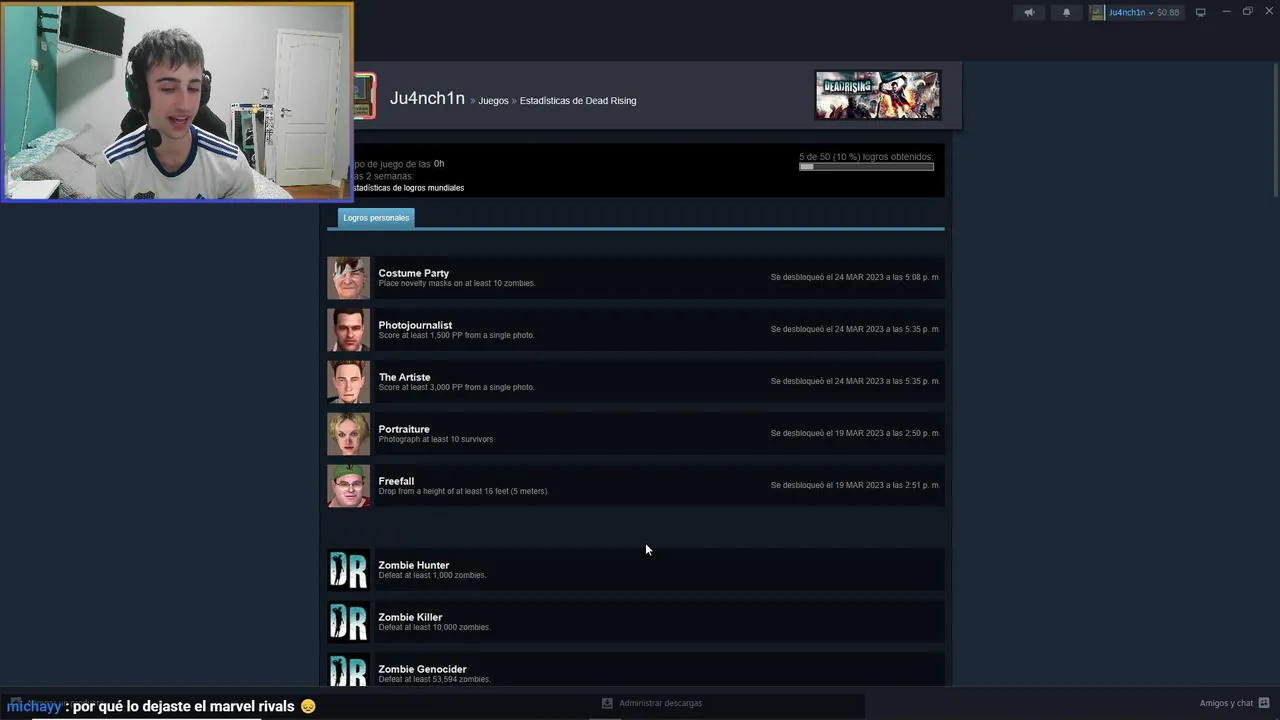This screenshot has width=1280, height=720.
Task: Click the locked Zombie Hunter DR icon
Action: pos(348,570)
